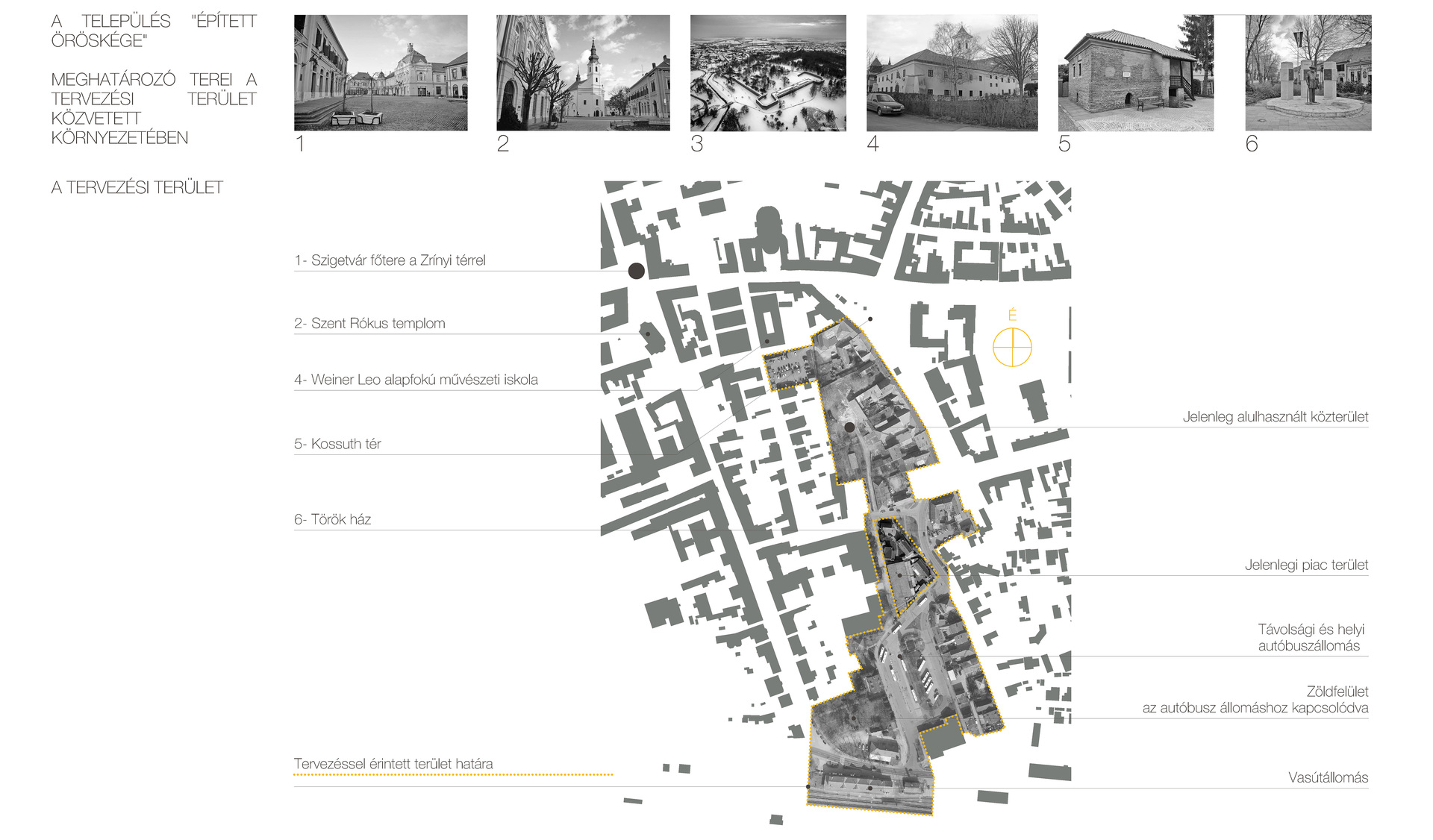Viewport: 1433px width, 840px height.
Task: Select the '5- Kossuth tér' label
Action: 337,444
